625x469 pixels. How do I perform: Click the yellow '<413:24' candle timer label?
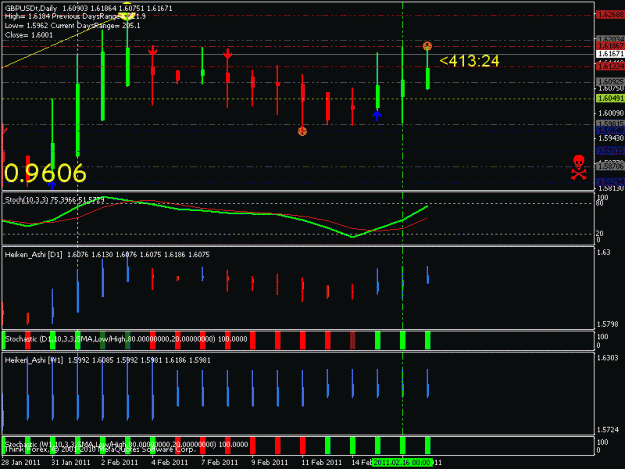469,61
